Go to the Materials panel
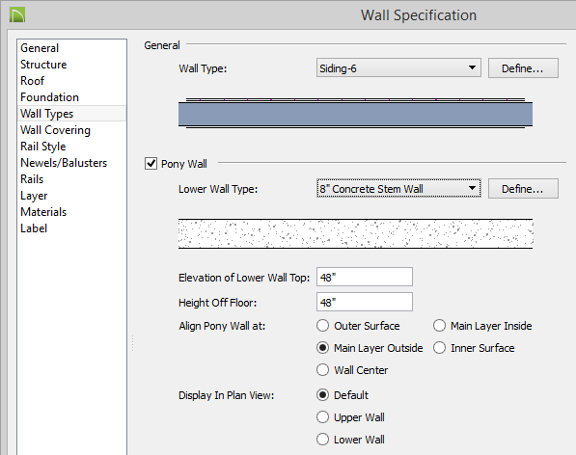The height and width of the screenshot is (455, 576). 43,212
